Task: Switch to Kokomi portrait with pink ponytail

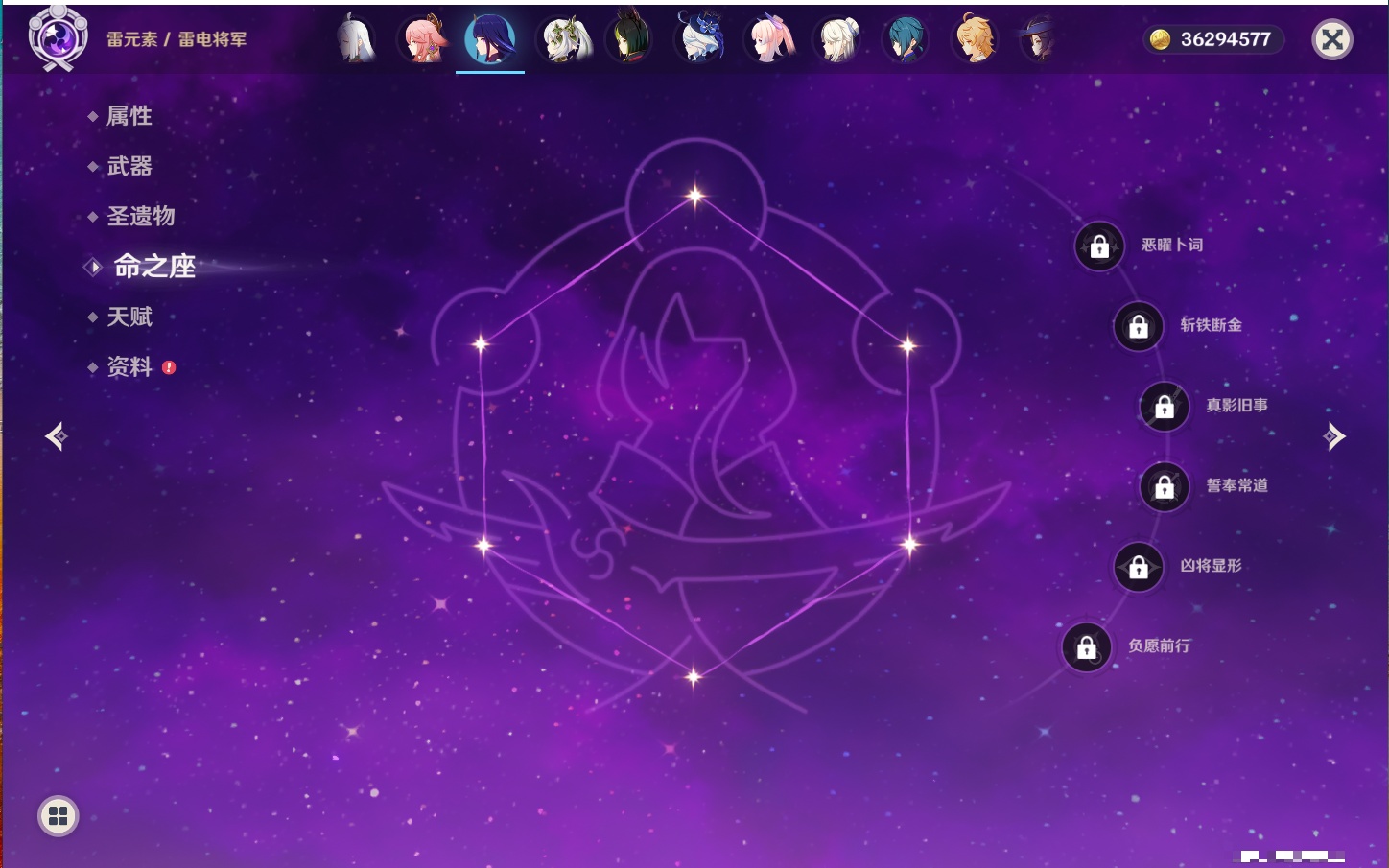Action: [x=770, y=39]
